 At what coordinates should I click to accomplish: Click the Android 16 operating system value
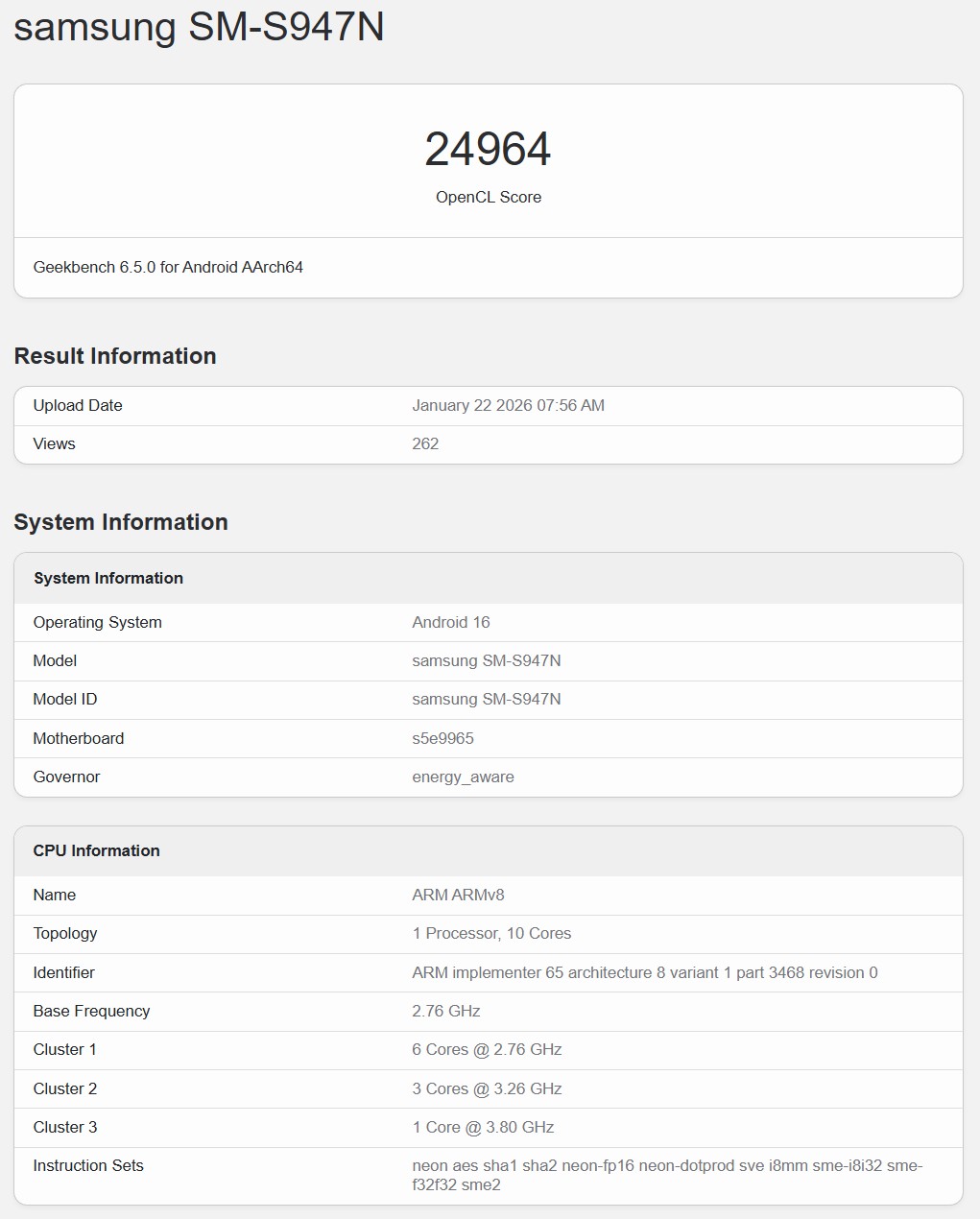pos(451,622)
